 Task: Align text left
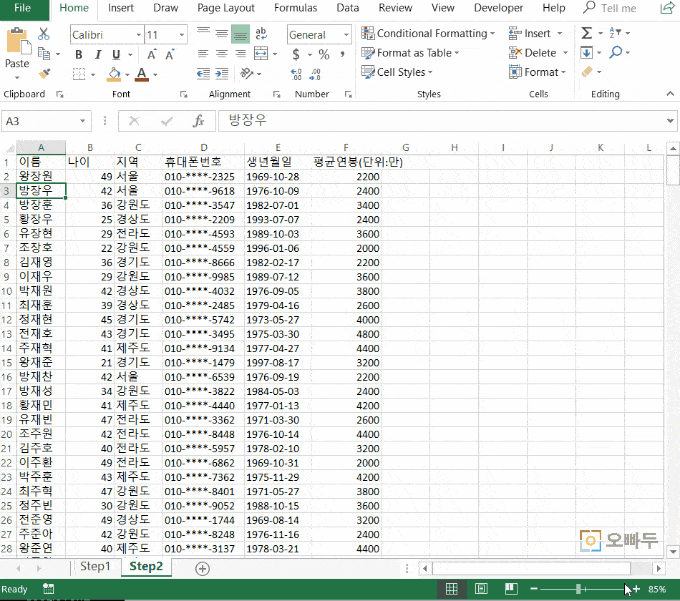pos(203,53)
